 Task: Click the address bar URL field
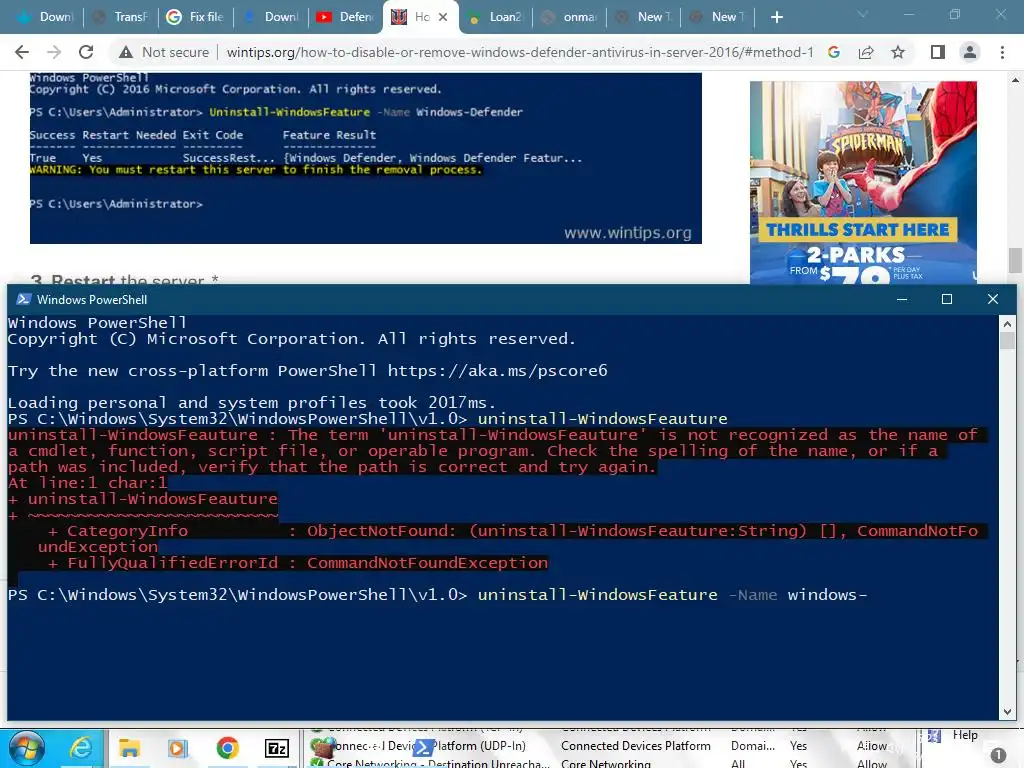point(520,52)
